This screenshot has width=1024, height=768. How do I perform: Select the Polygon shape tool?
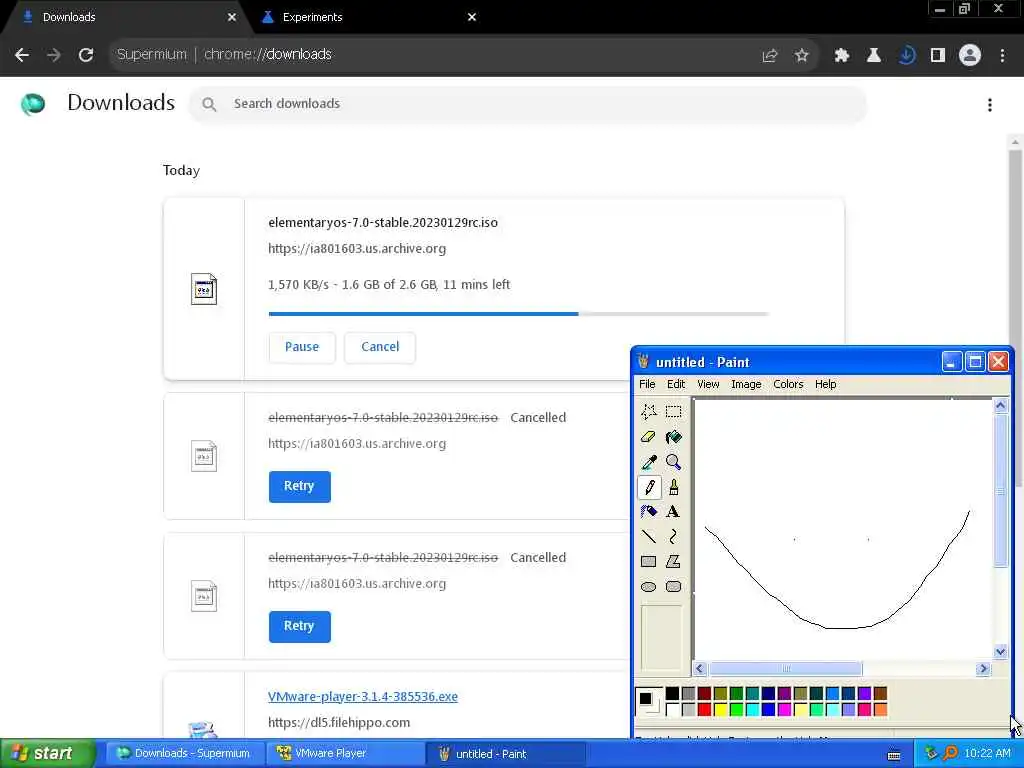pyautogui.click(x=673, y=562)
